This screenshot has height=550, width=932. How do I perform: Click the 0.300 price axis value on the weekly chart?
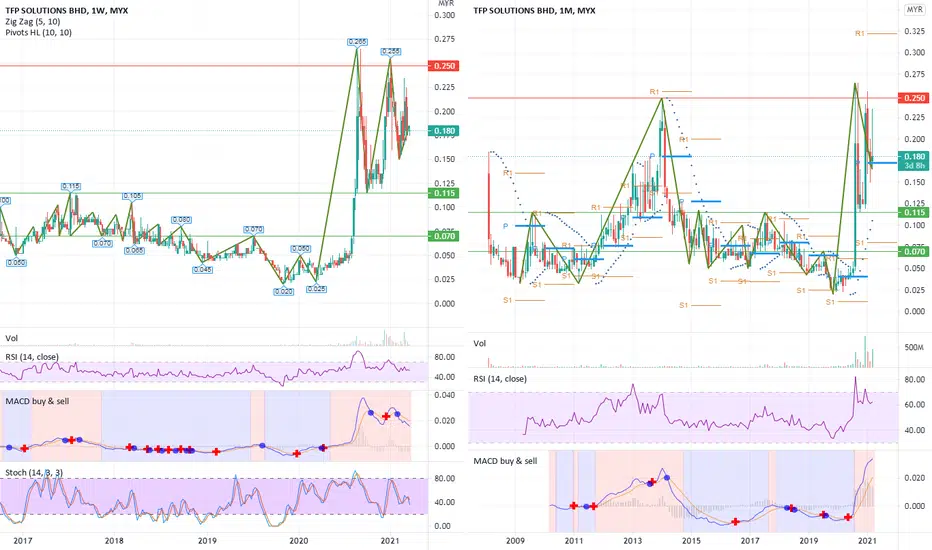coord(444,15)
